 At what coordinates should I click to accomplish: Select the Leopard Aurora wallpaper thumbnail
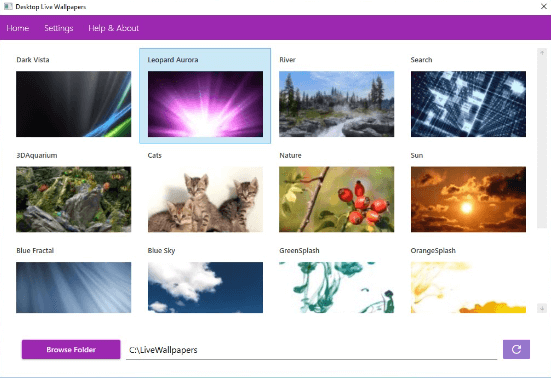[205, 104]
